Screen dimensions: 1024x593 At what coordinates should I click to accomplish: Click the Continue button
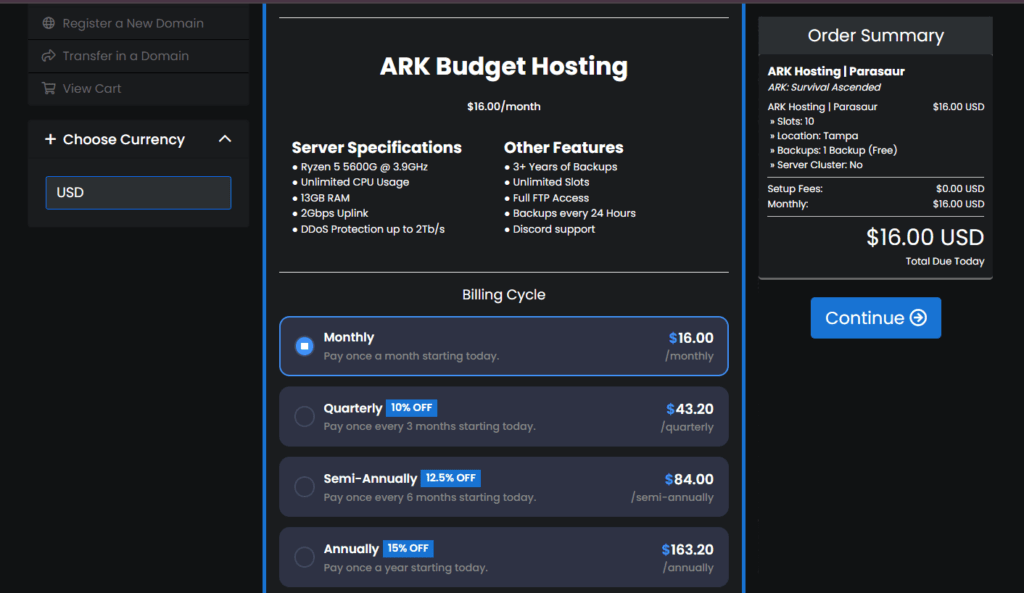click(x=876, y=318)
